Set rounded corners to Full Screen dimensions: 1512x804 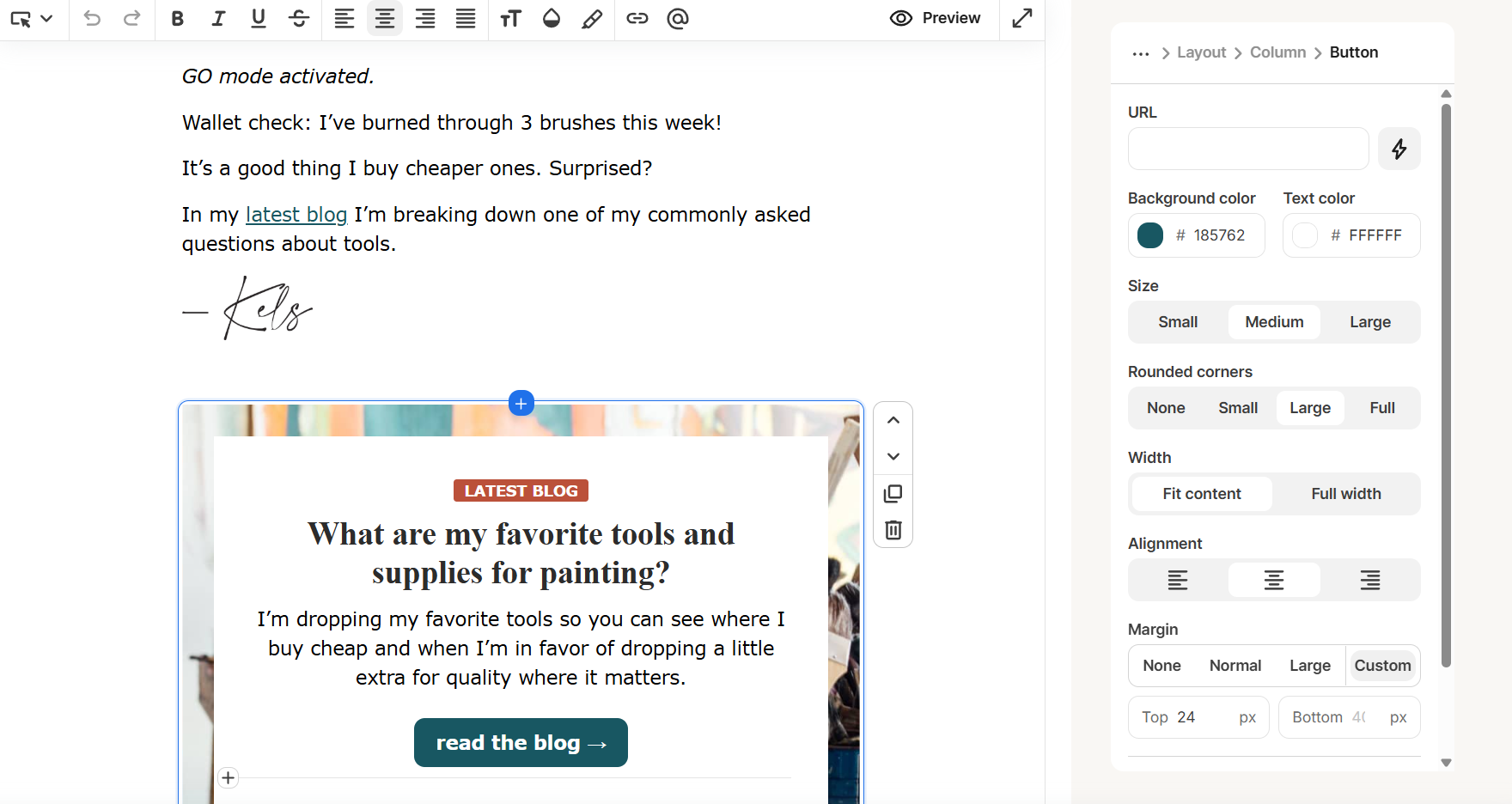pos(1382,408)
